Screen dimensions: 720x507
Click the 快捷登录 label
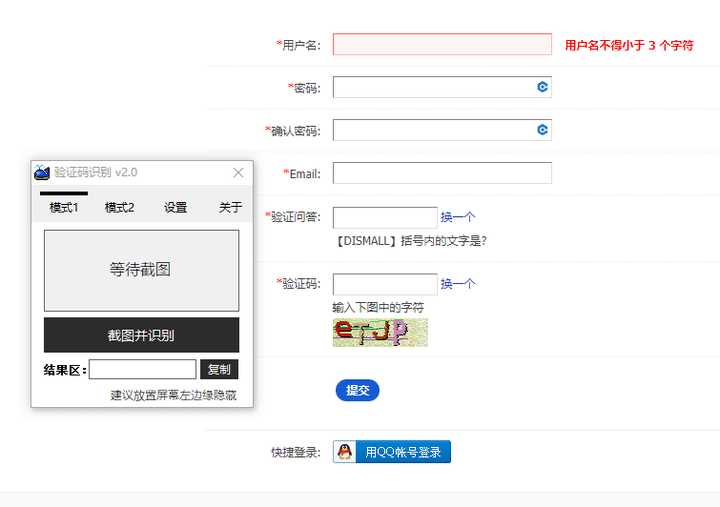(x=296, y=452)
